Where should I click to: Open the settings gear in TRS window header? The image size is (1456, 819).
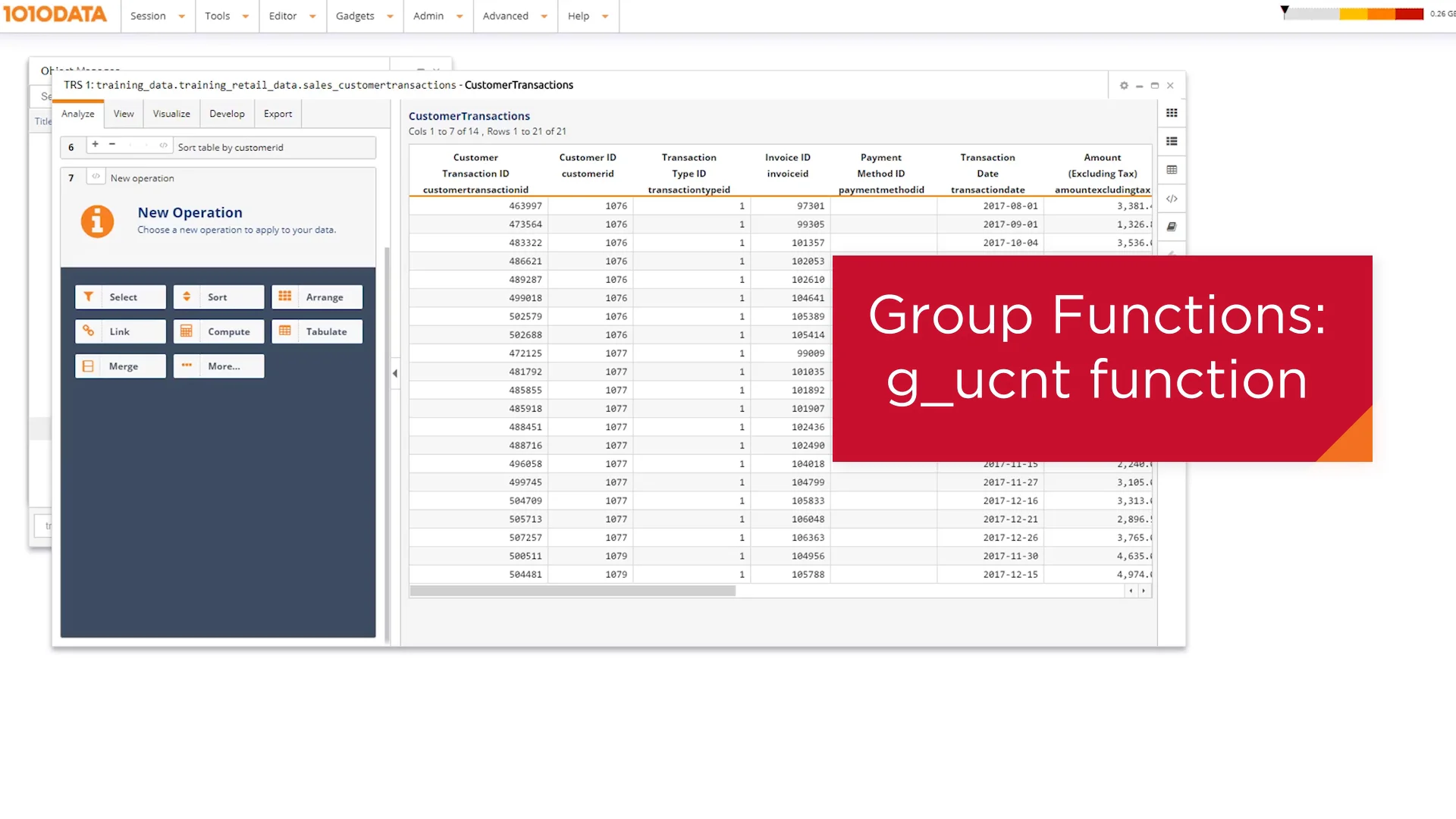1124,86
